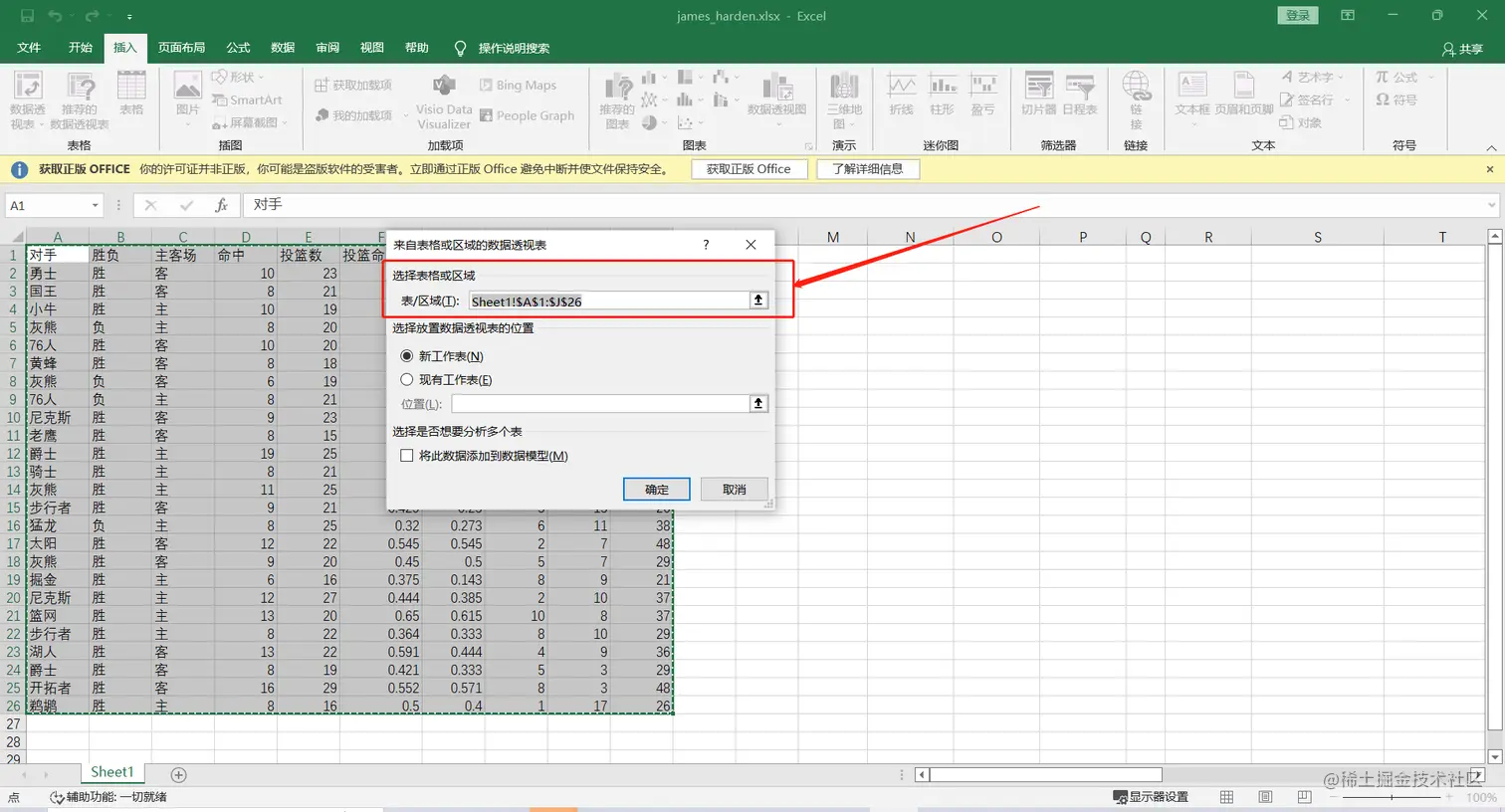Confirm the dialog with 确定
The height and width of the screenshot is (812, 1505).
tap(656, 489)
